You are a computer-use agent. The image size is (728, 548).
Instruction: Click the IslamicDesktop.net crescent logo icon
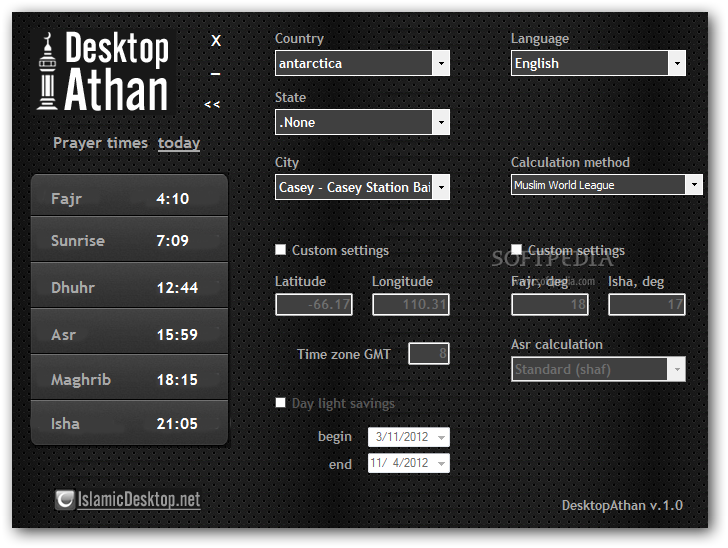click(65, 500)
